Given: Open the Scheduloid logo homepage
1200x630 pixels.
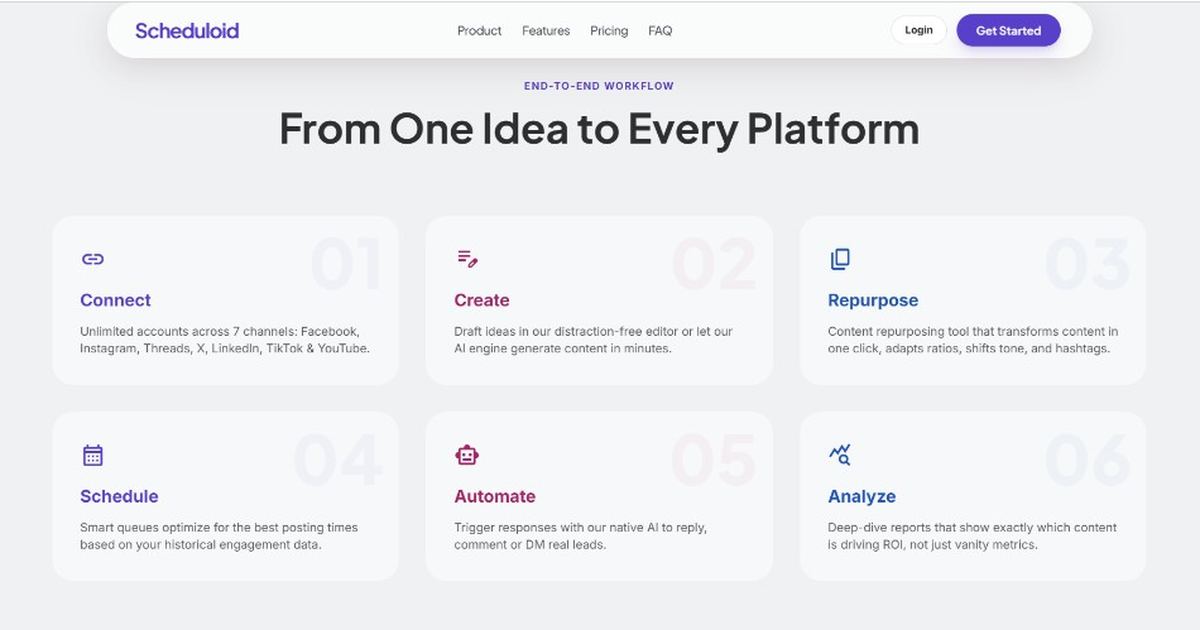Looking at the screenshot, I should pyautogui.click(x=187, y=31).
